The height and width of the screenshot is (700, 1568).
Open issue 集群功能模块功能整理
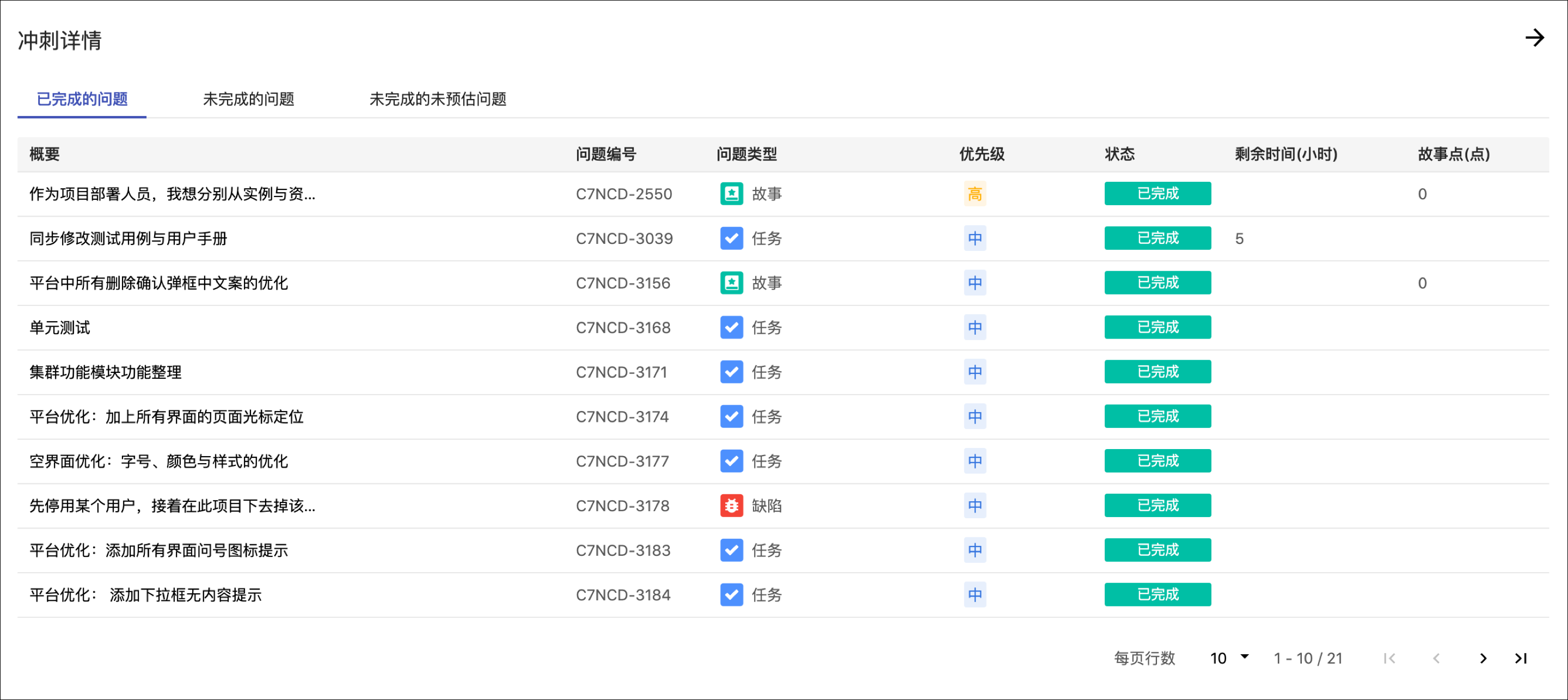click(105, 372)
